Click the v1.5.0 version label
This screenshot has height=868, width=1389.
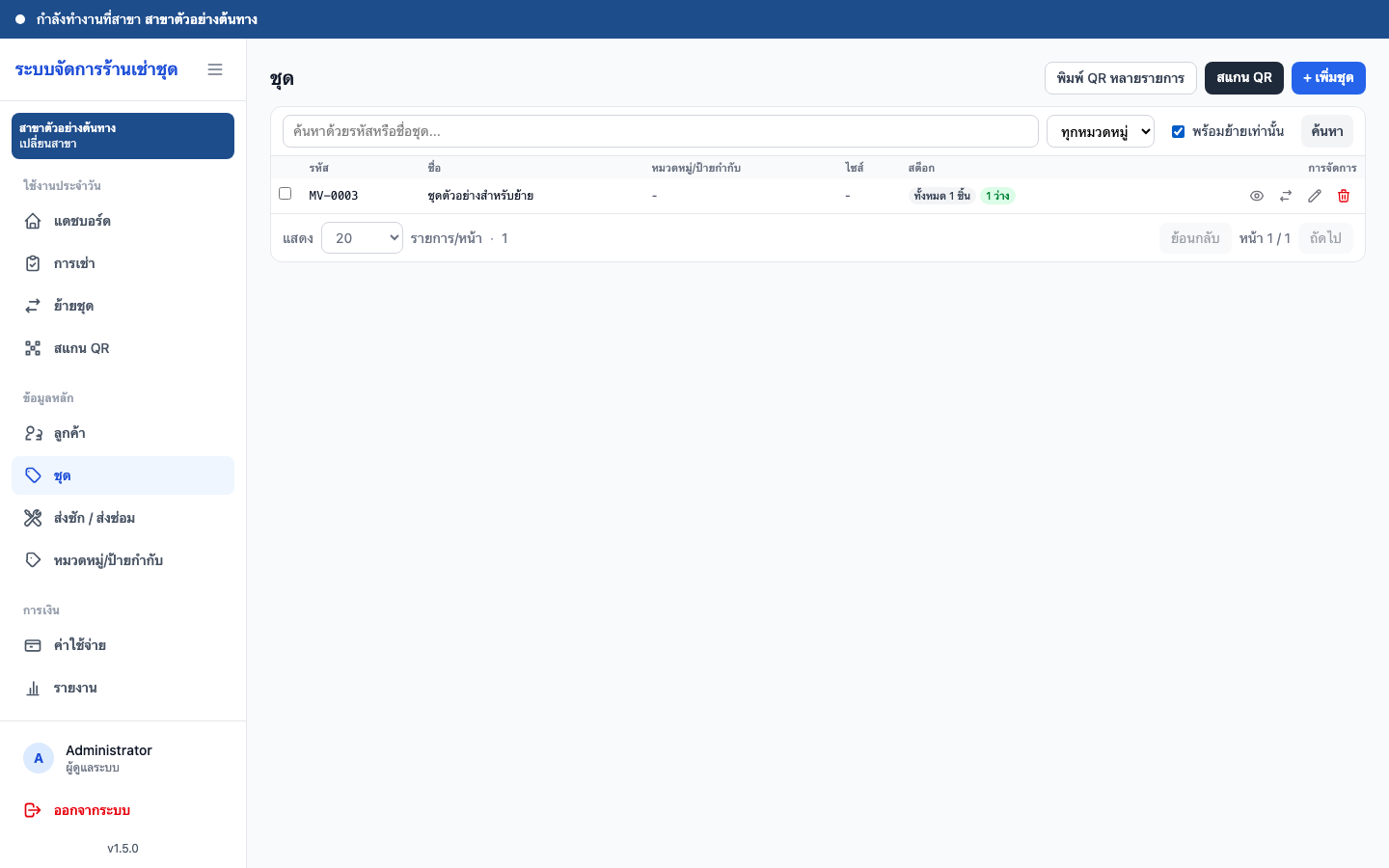pyautogui.click(x=123, y=849)
